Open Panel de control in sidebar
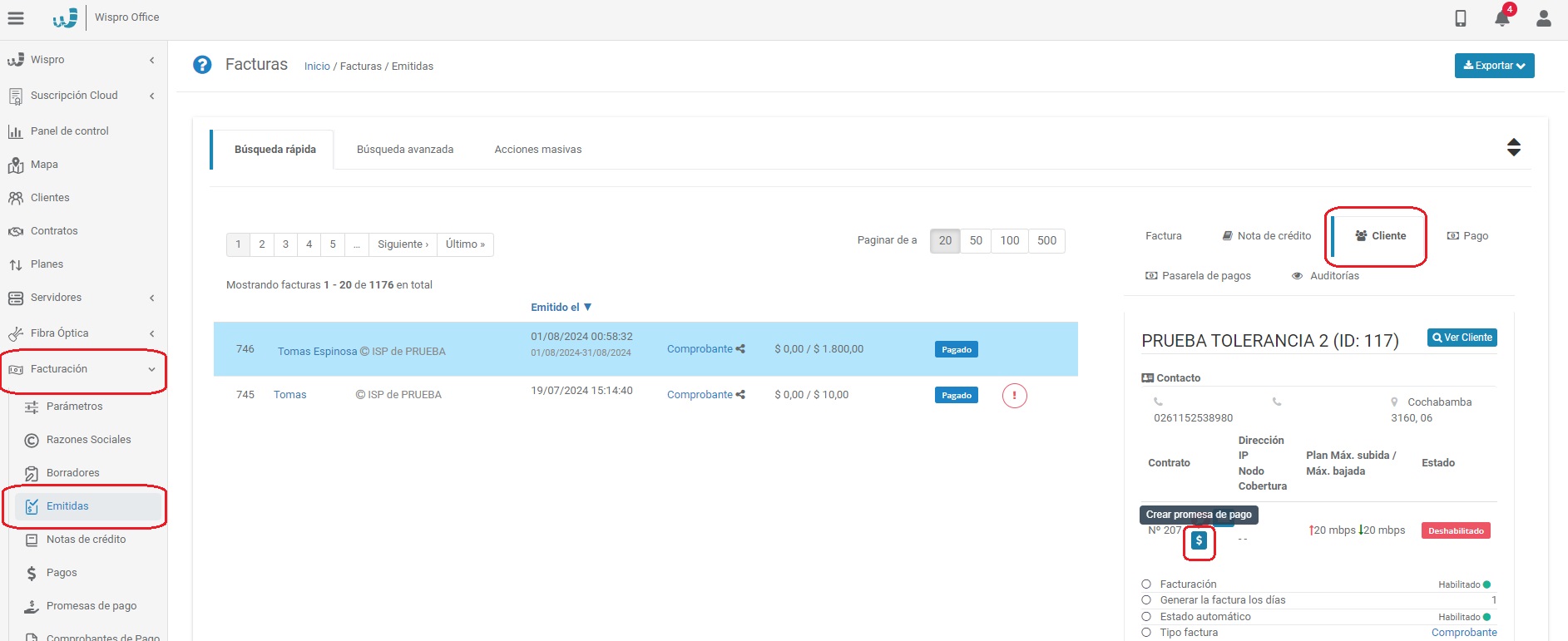 [x=70, y=131]
